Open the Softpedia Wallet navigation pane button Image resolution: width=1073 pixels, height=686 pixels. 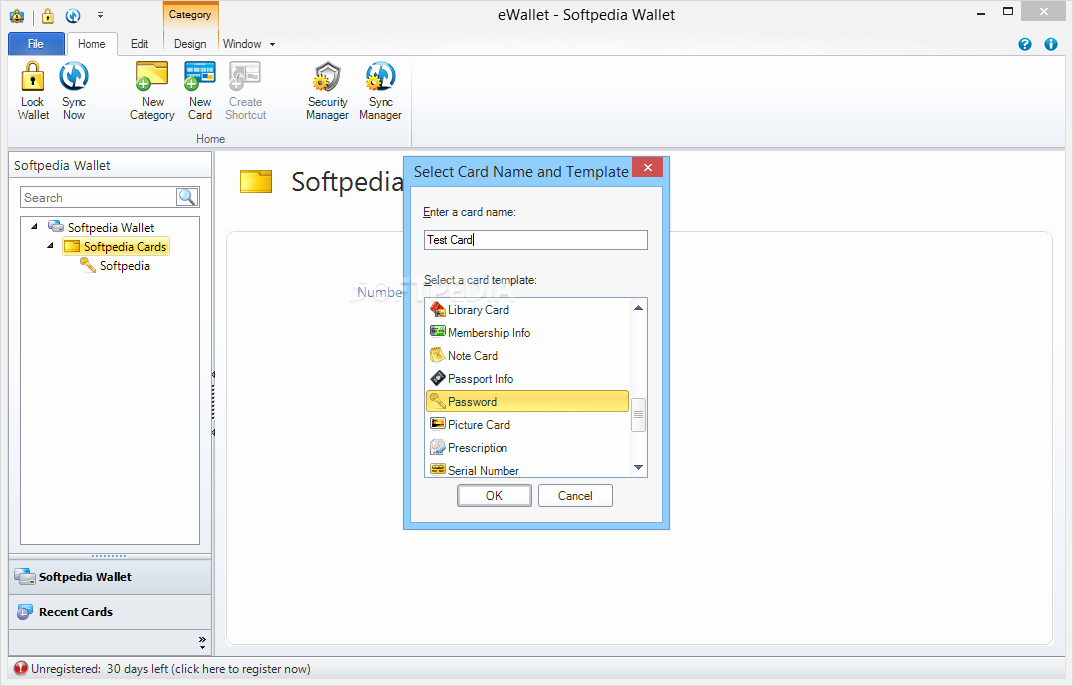(x=109, y=576)
